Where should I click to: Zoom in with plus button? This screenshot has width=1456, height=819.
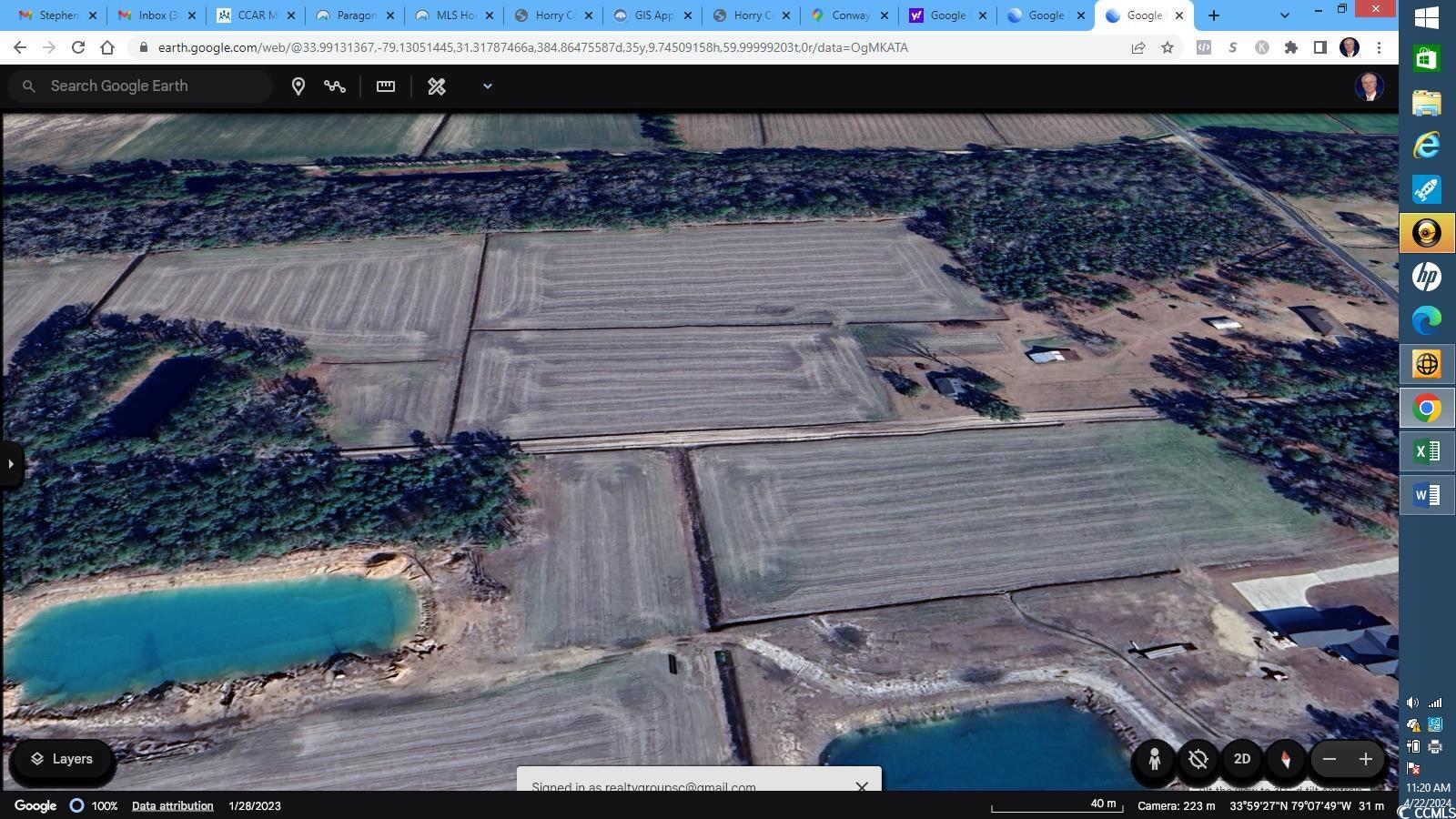[x=1365, y=759]
